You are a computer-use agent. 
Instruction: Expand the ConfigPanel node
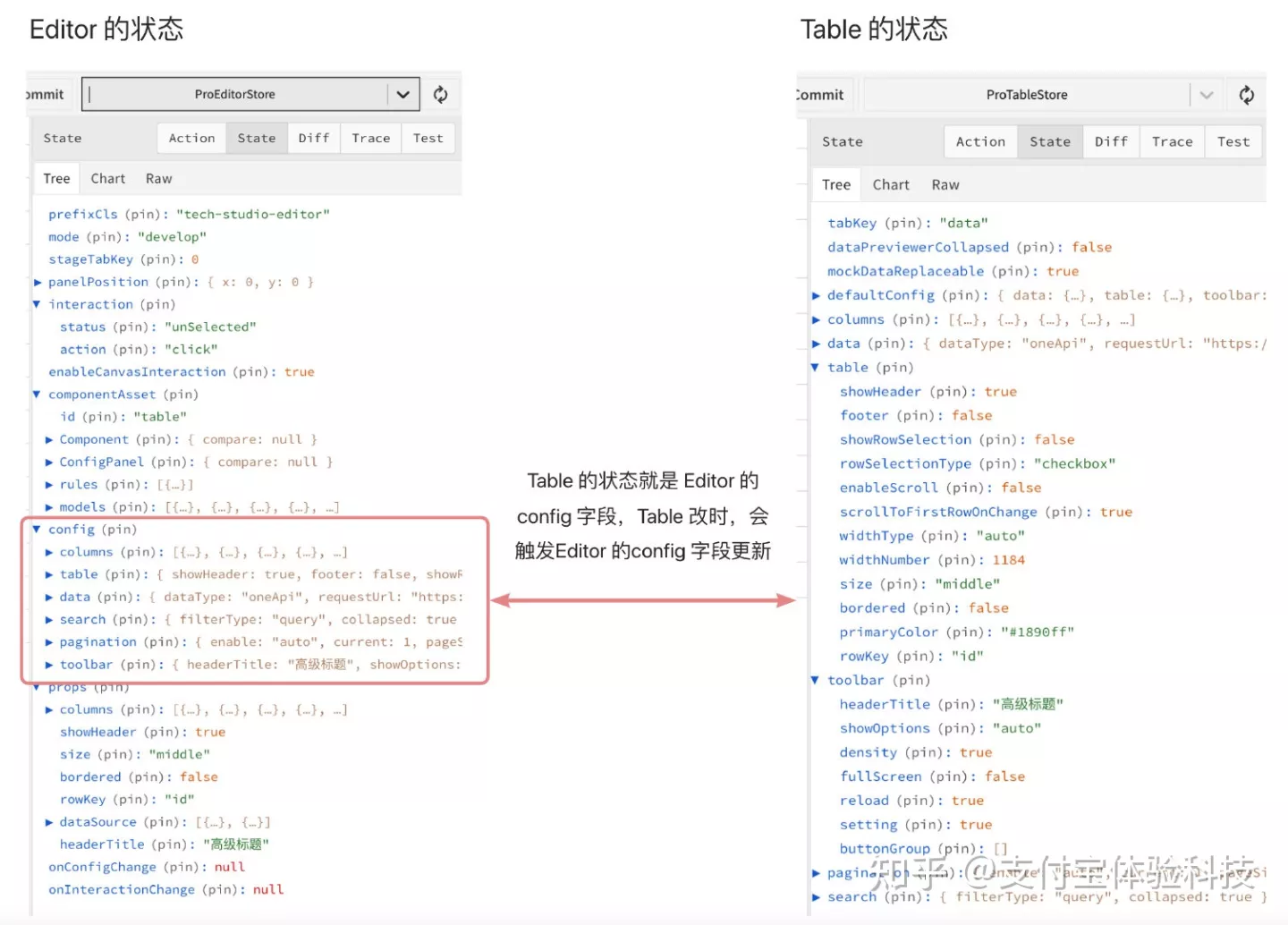click(x=49, y=462)
